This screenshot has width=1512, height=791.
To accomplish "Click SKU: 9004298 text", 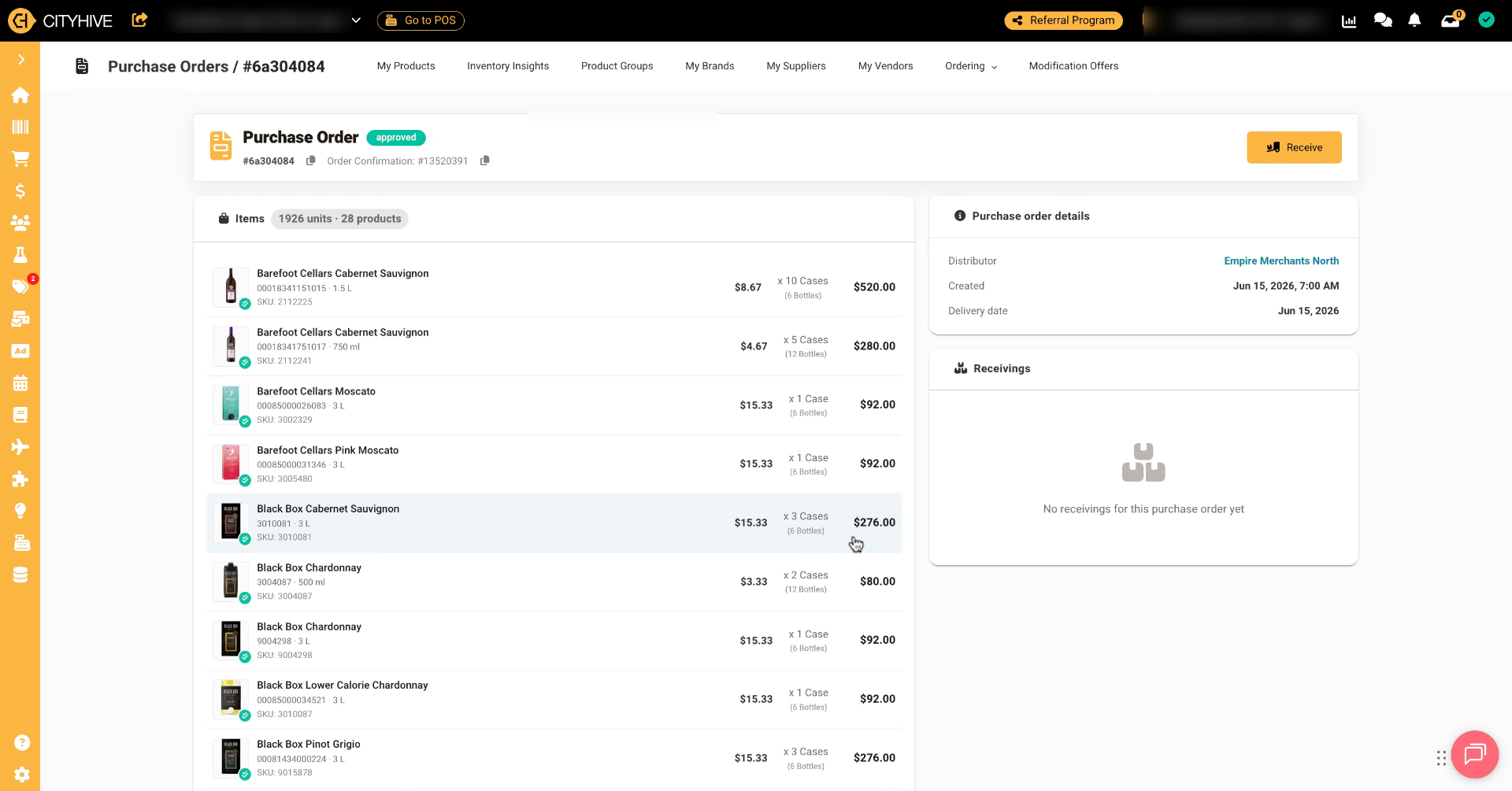I will tap(284, 655).
